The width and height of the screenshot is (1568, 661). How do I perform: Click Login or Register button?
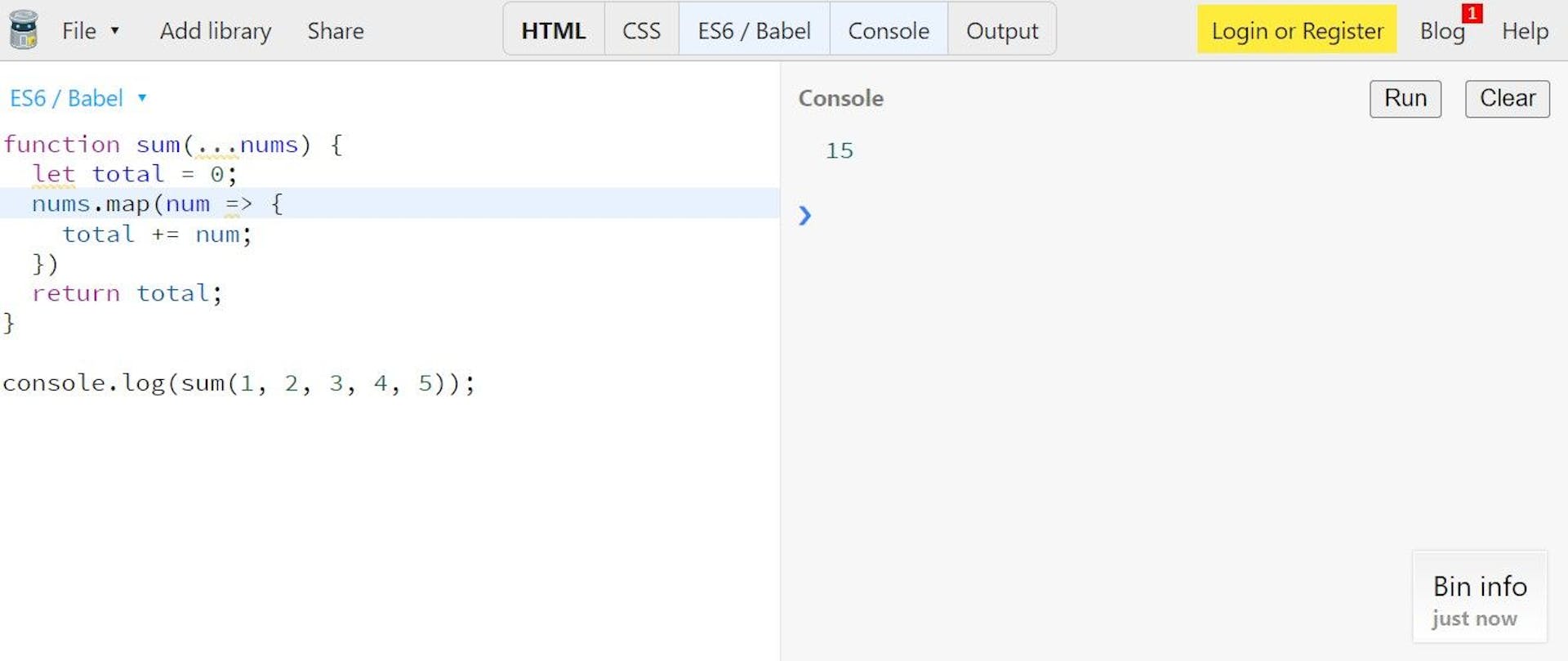1296,31
